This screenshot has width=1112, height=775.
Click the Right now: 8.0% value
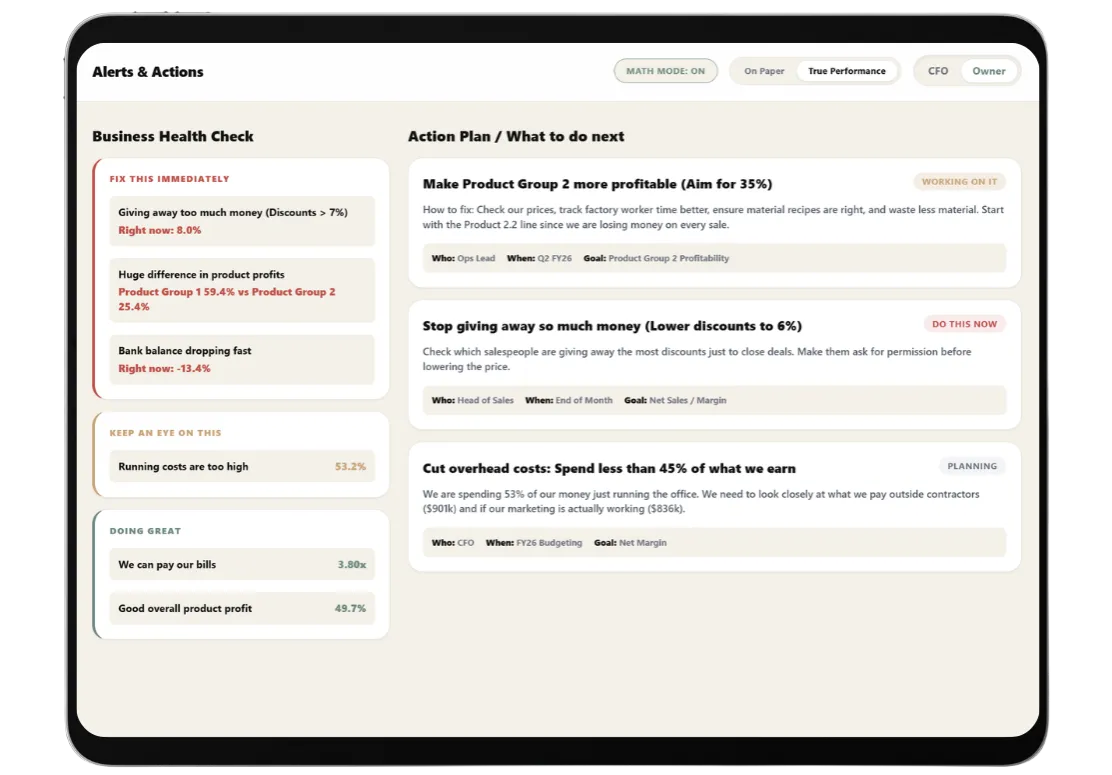(160, 230)
